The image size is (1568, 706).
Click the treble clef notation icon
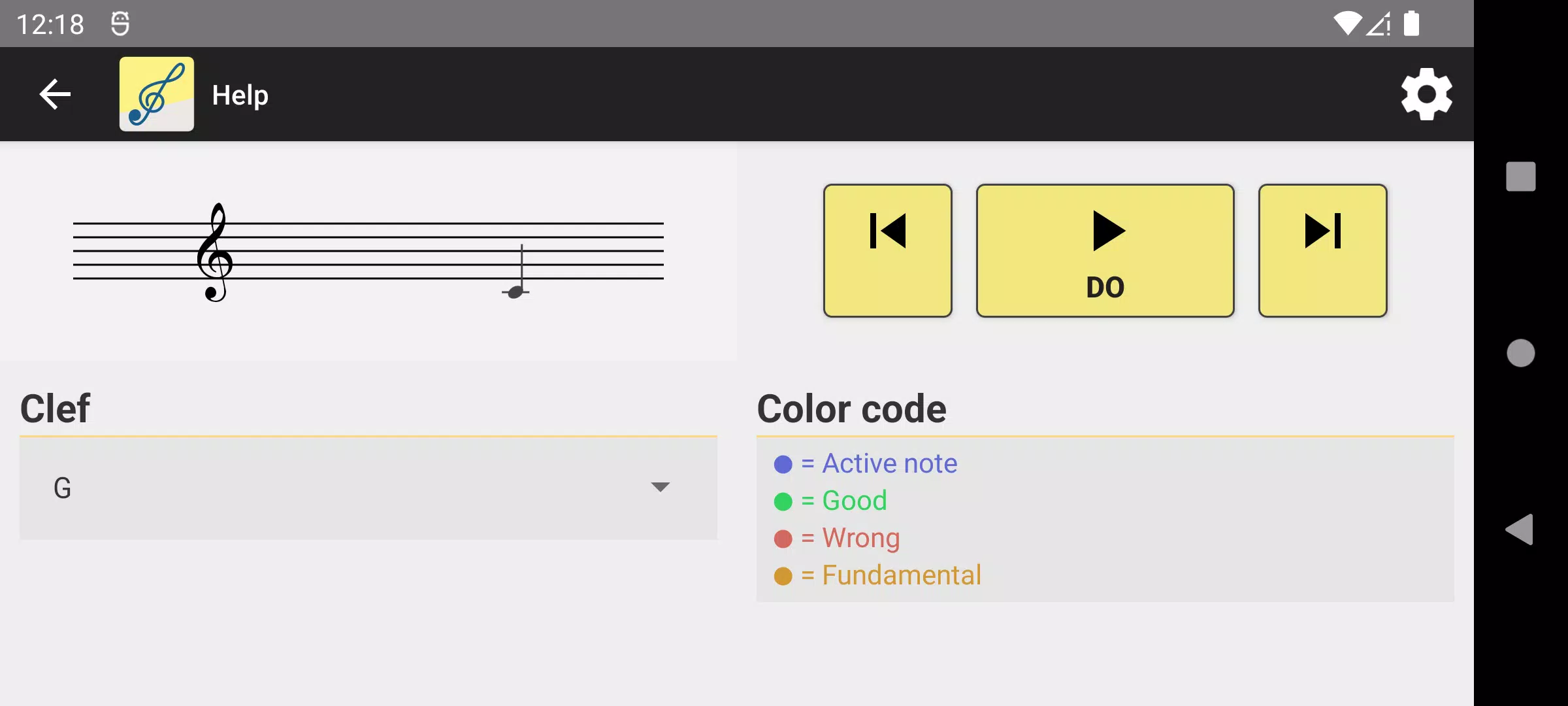(156, 93)
